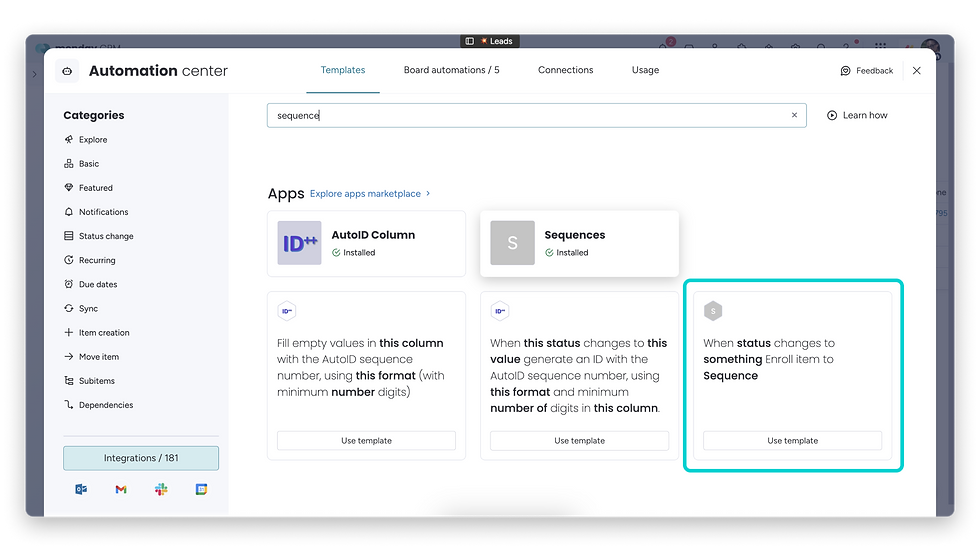The height and width of the screenshot is (551, 980).
Task: Click the apps grid icon in top bar
Action: pos(881,46)
